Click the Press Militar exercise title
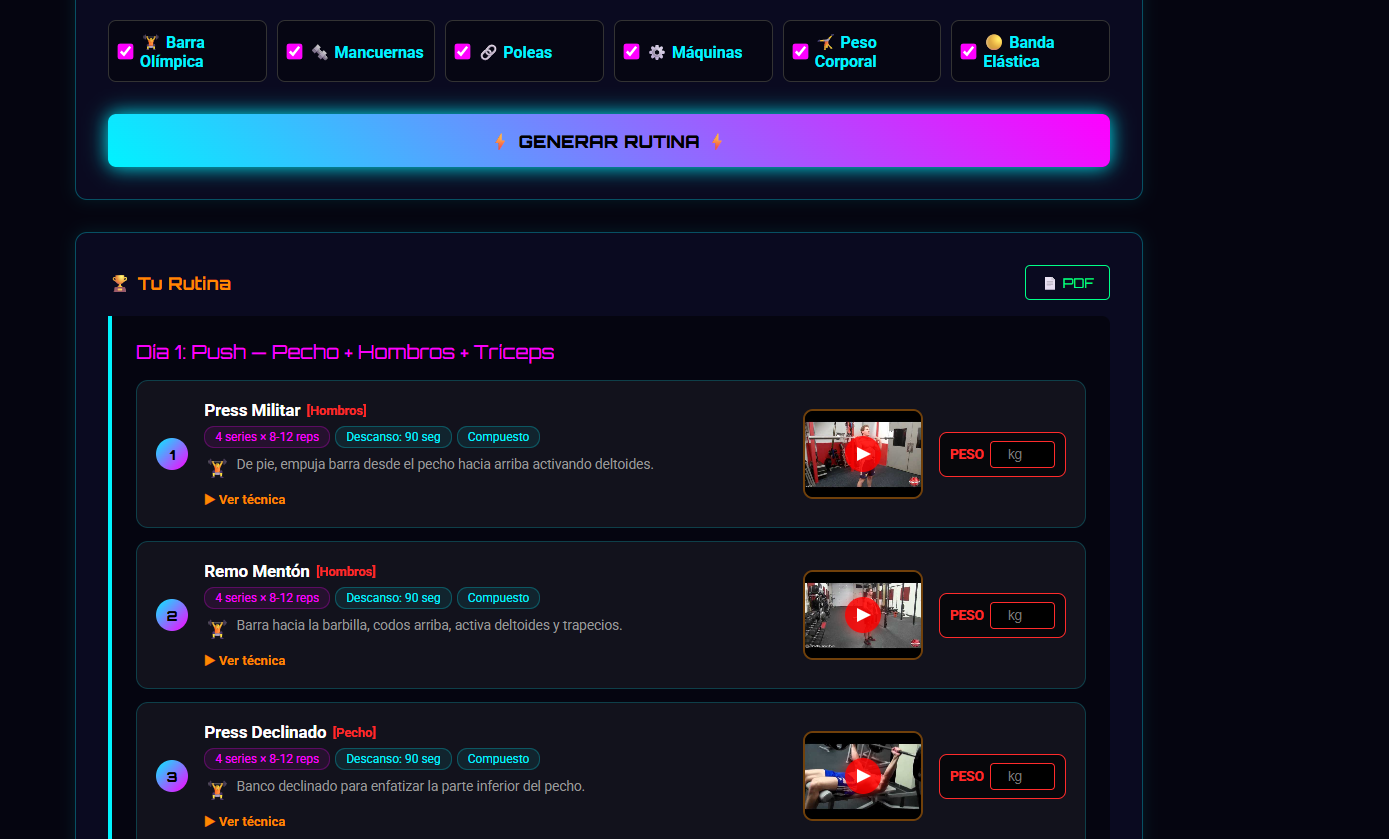The image size is (1389, 839). 252,410
